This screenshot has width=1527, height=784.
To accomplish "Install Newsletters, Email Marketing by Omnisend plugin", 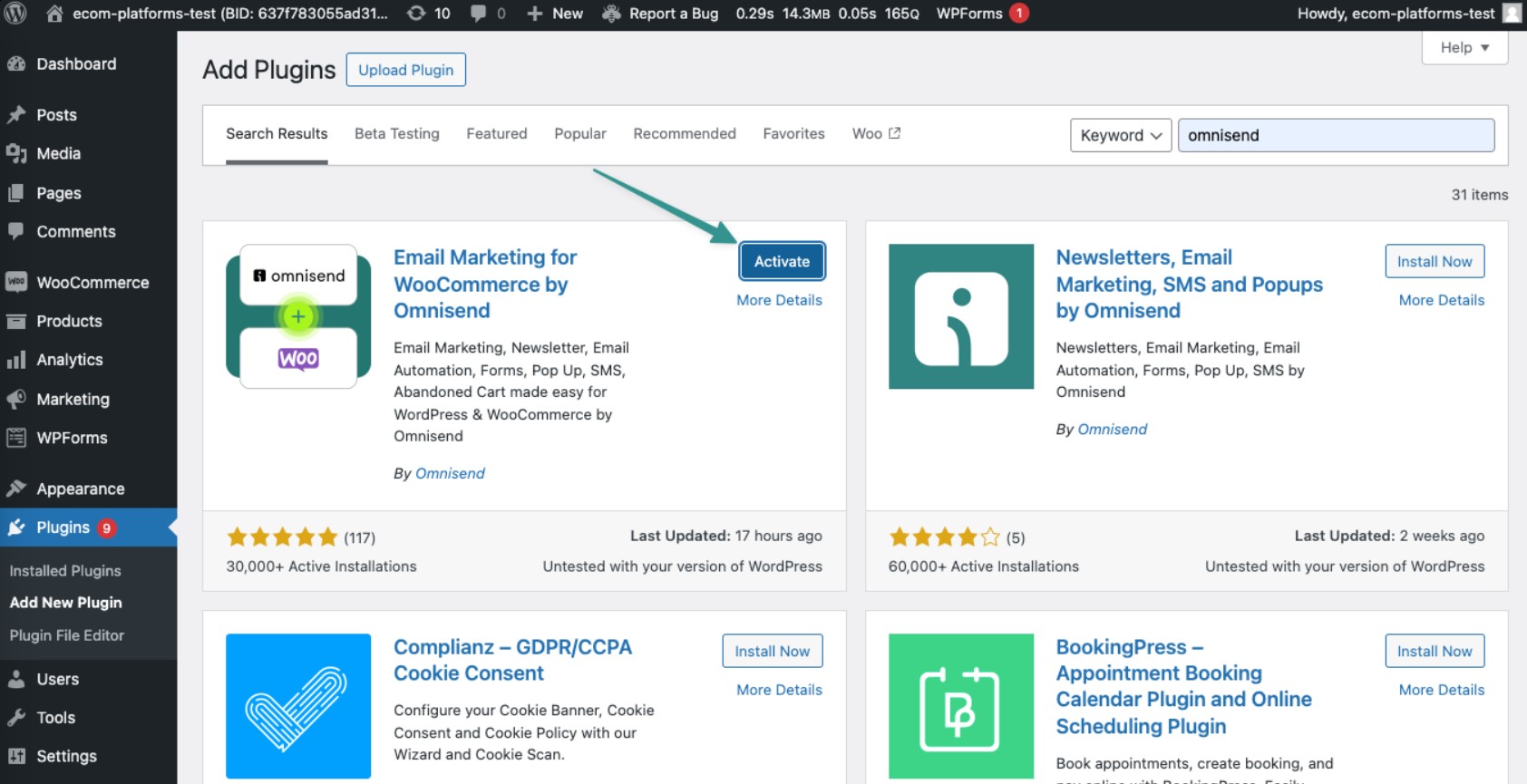I will 1435,261.
